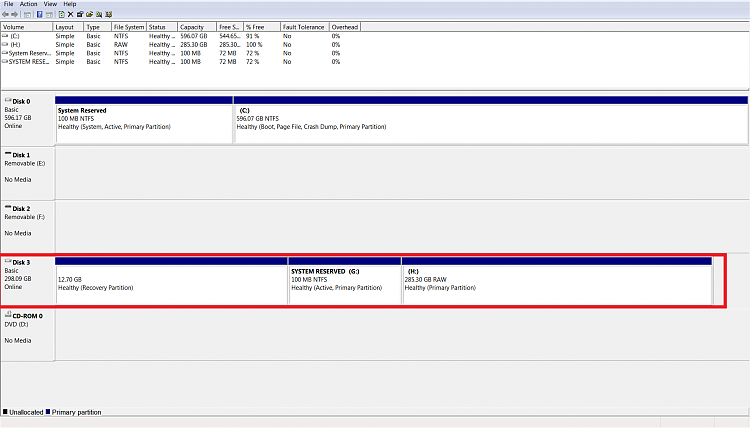
Task: Click the 'RAW' file system cell
Action: [121, 44]
